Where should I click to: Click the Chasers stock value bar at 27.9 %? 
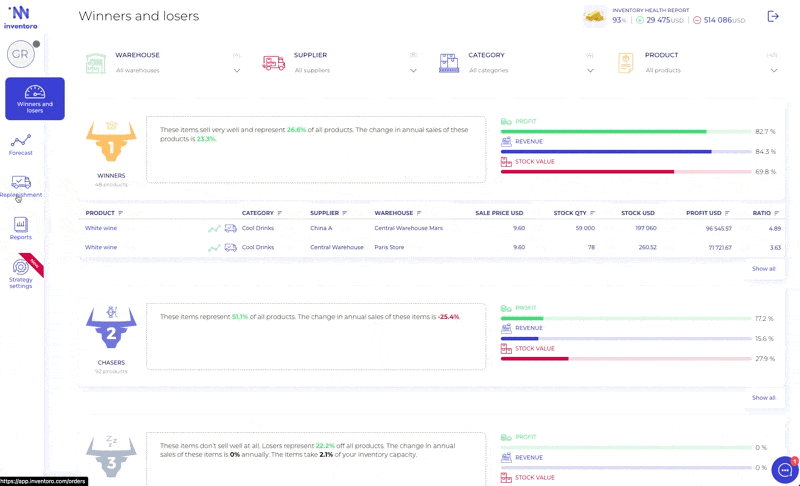[x=626, y=359]
